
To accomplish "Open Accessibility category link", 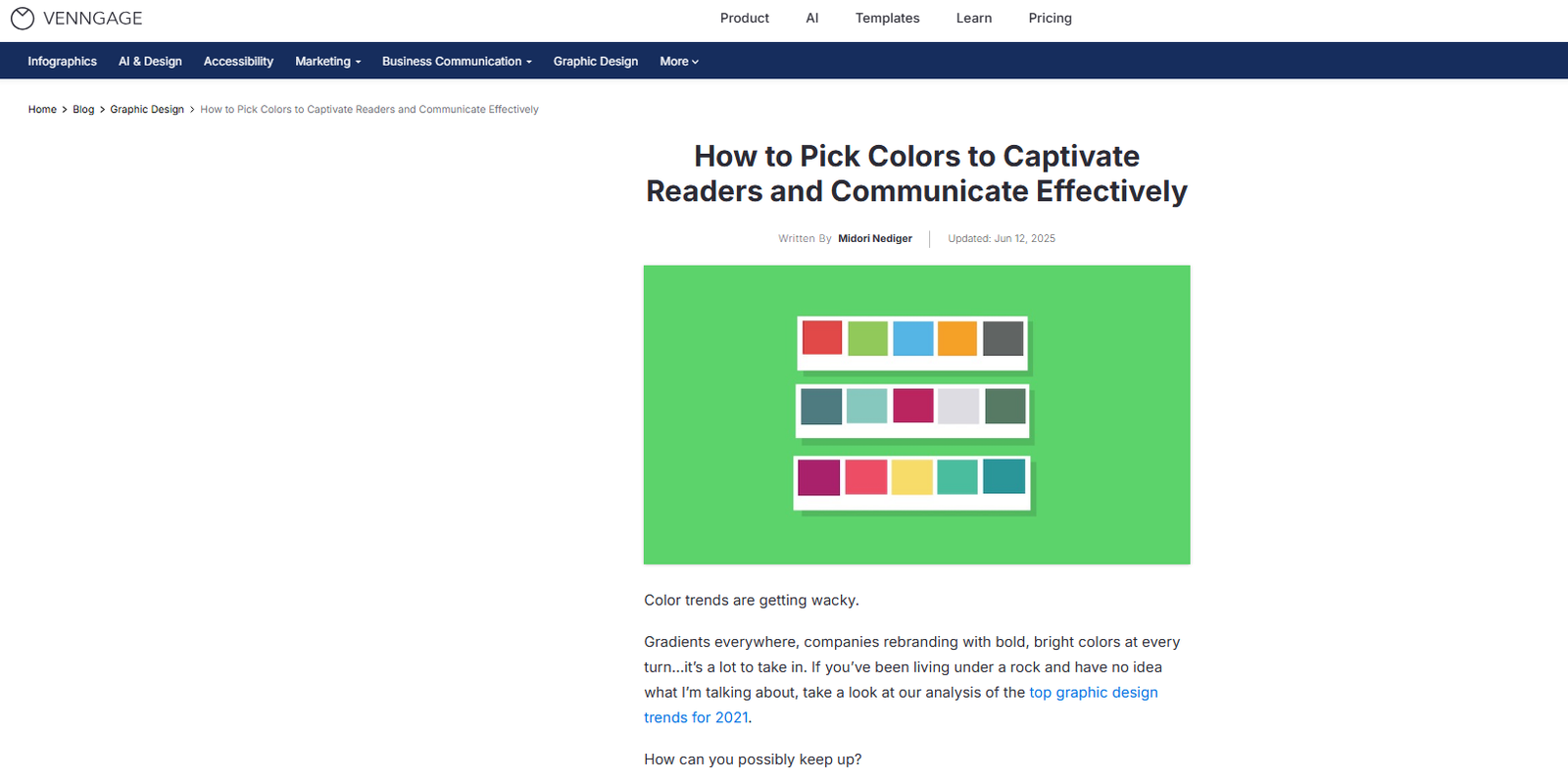I will coord(238,61).
